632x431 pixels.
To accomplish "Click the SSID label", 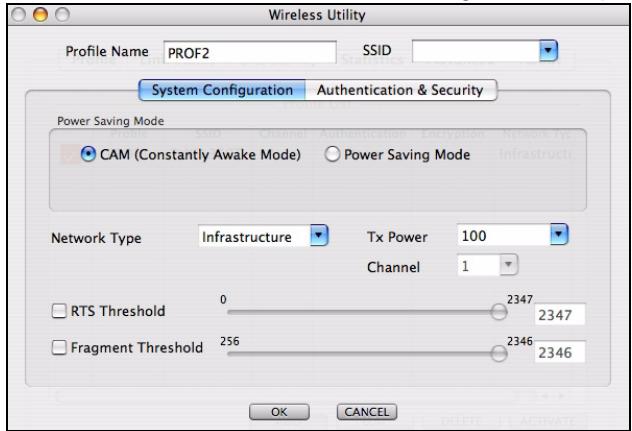I will pyautogui.click(x=377, y=50).
